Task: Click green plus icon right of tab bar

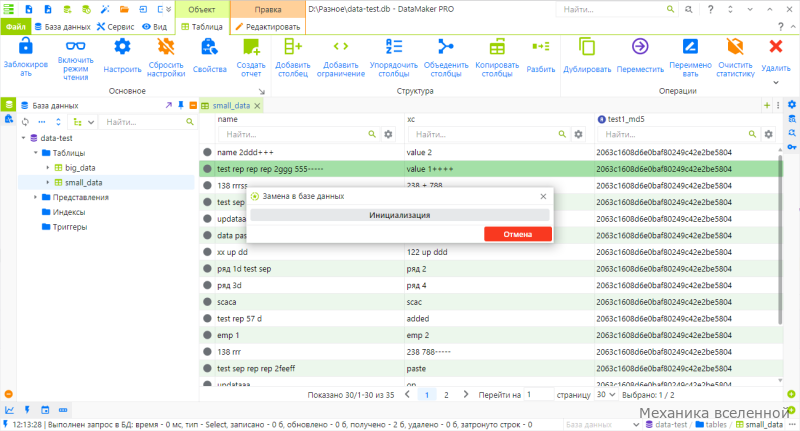Action: click(x=767, y=105)
